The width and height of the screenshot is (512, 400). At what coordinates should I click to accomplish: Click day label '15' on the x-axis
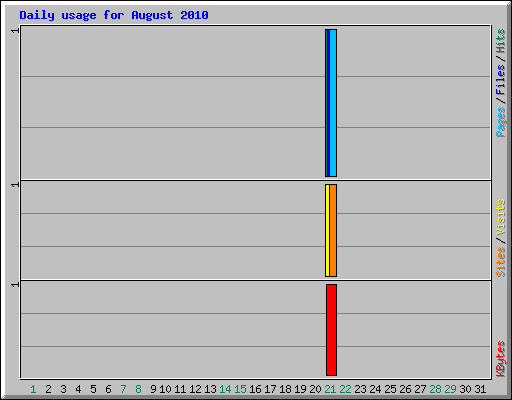click(240, 389)
